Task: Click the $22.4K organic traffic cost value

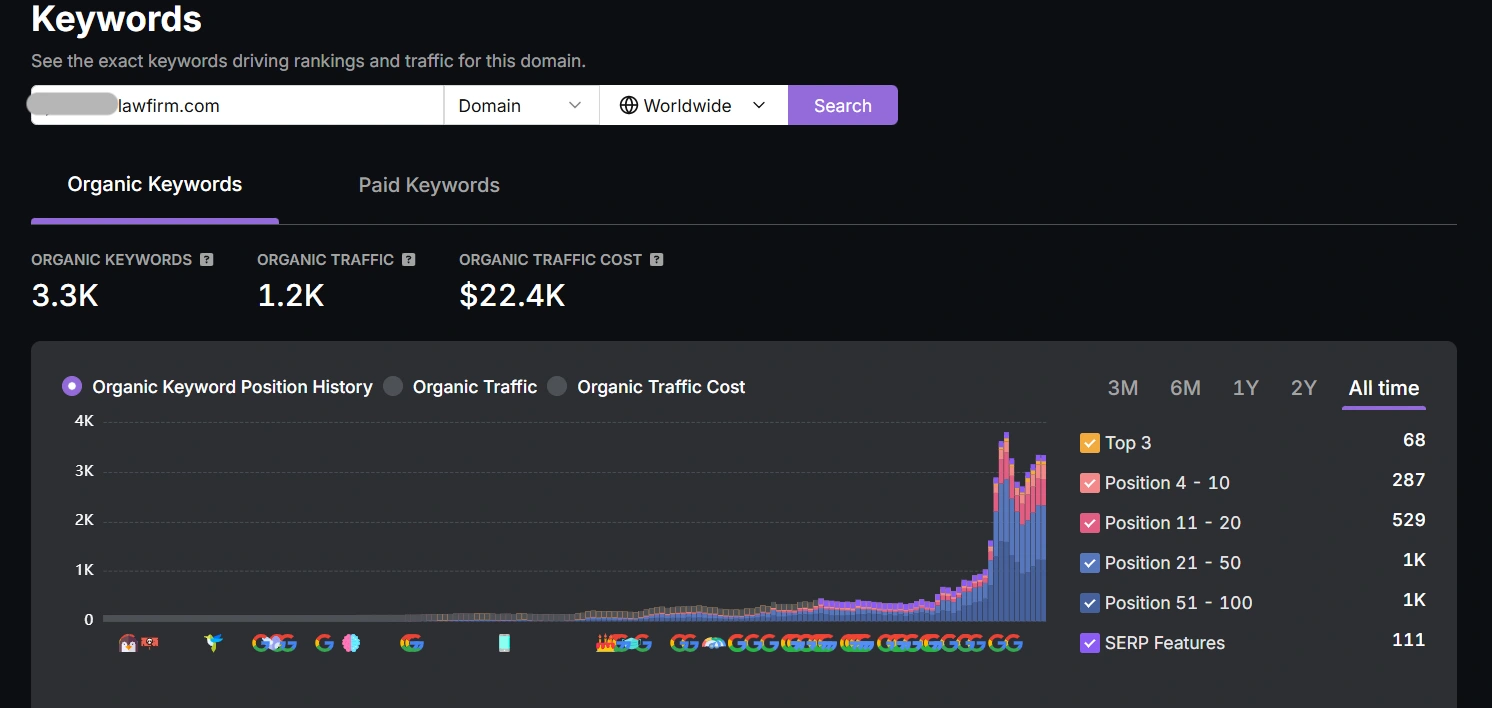Action: [512, 295]
